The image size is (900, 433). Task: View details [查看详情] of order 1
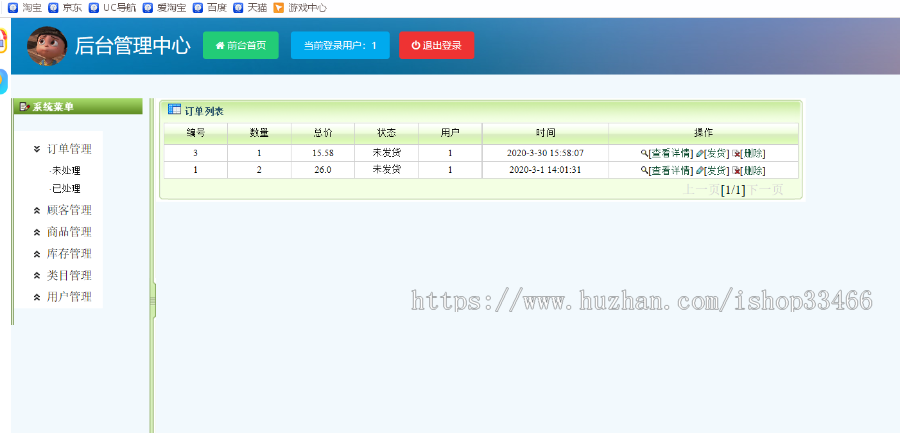tap(670, 171)
